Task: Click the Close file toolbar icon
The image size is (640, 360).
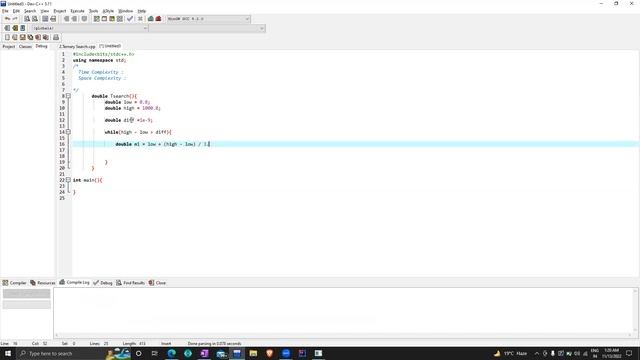Action: coord(38,37)
